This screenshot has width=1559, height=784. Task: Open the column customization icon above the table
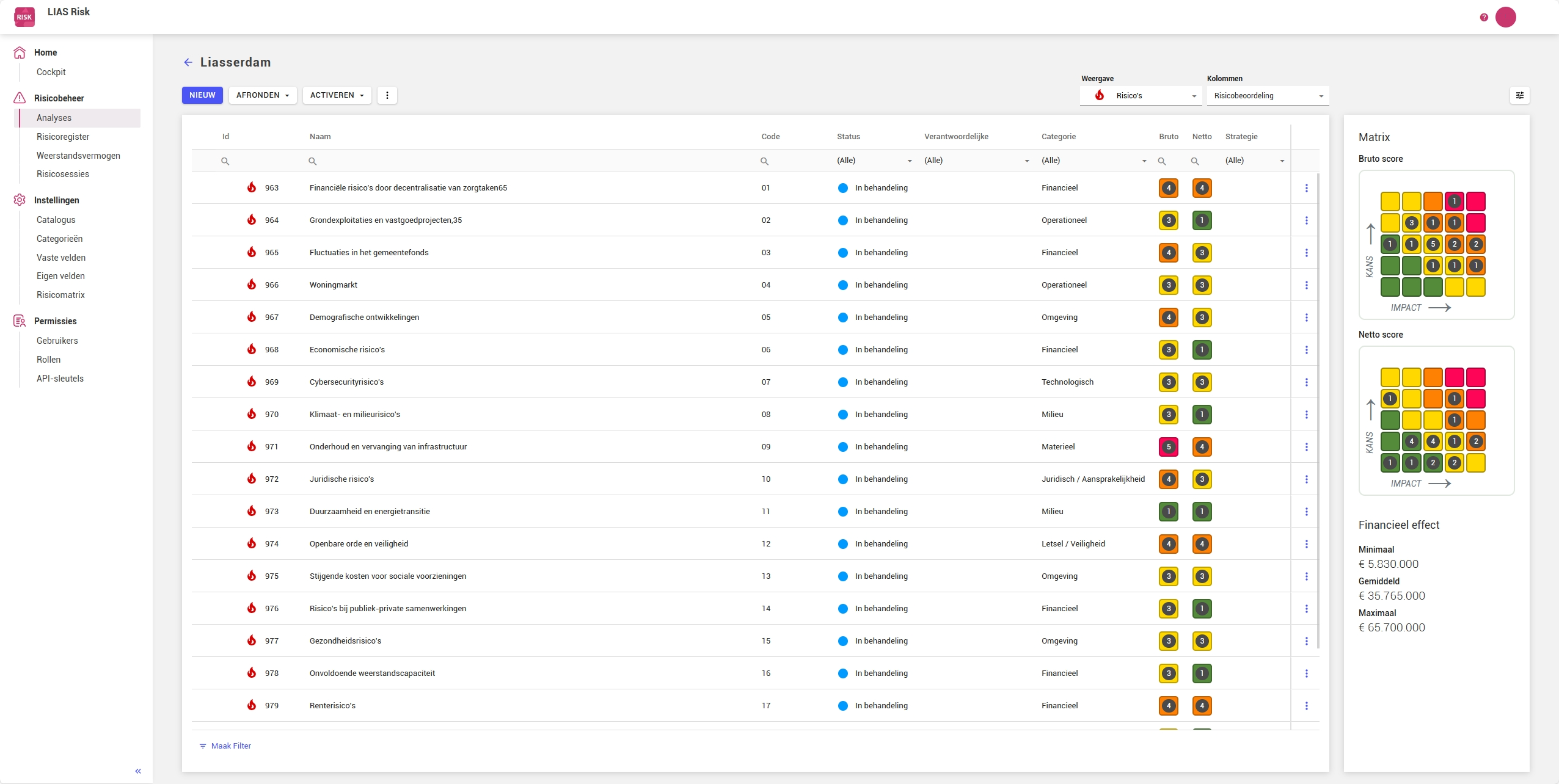1520,95
